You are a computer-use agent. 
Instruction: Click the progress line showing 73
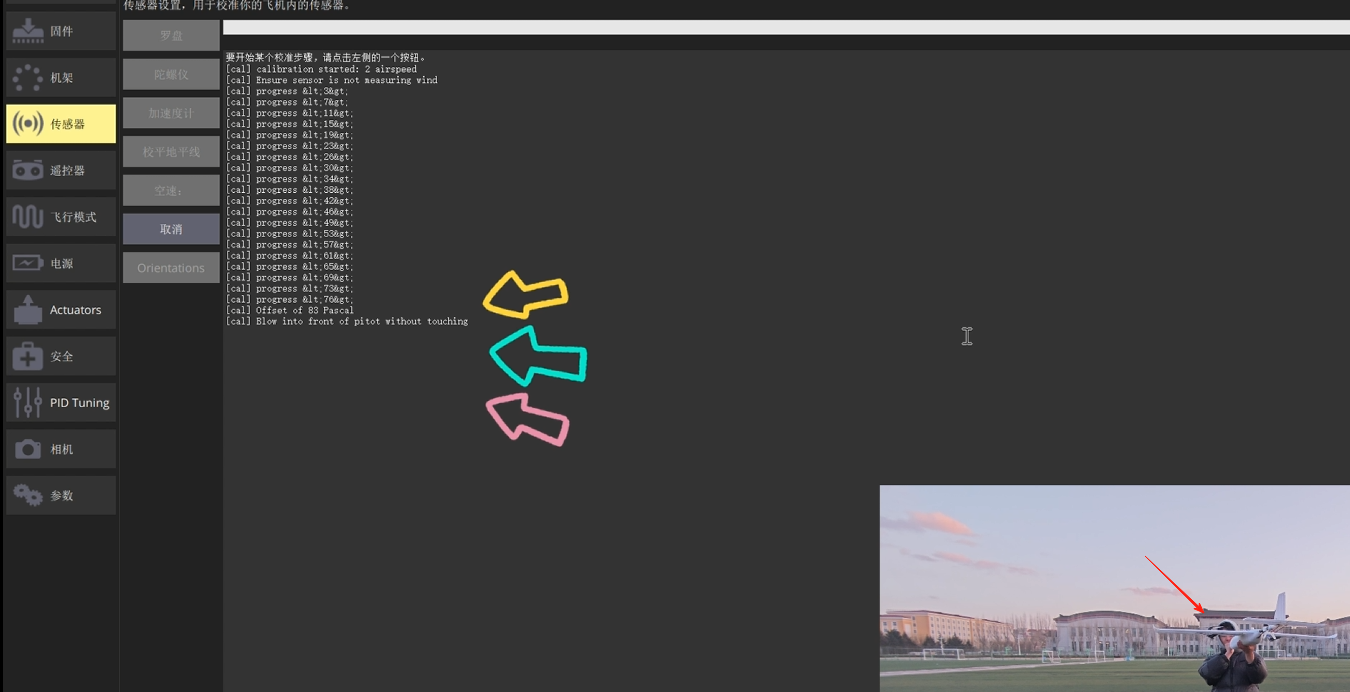point(289,288)
